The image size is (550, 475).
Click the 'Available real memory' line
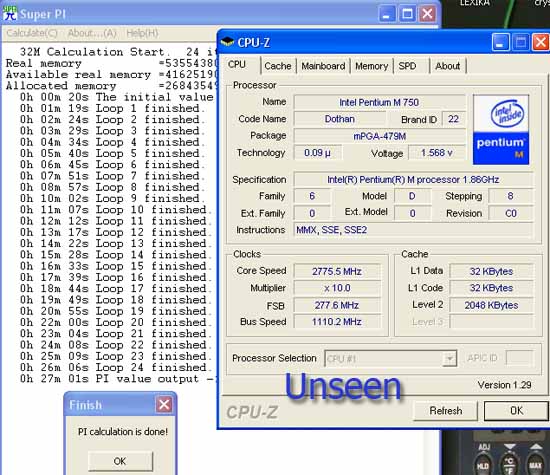tap(112, 75)
